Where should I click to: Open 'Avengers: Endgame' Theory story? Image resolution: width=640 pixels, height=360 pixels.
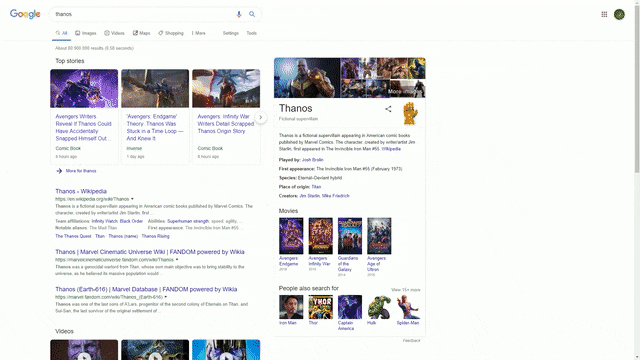(155, 127)
